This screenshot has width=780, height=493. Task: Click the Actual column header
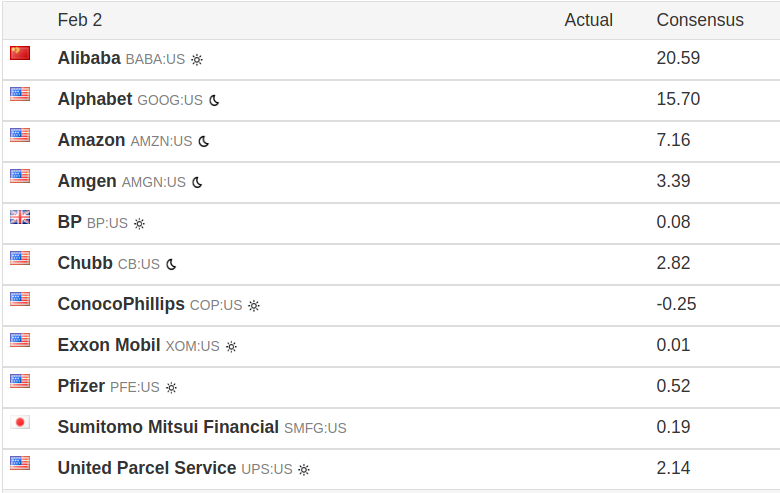tap(589, 20)
